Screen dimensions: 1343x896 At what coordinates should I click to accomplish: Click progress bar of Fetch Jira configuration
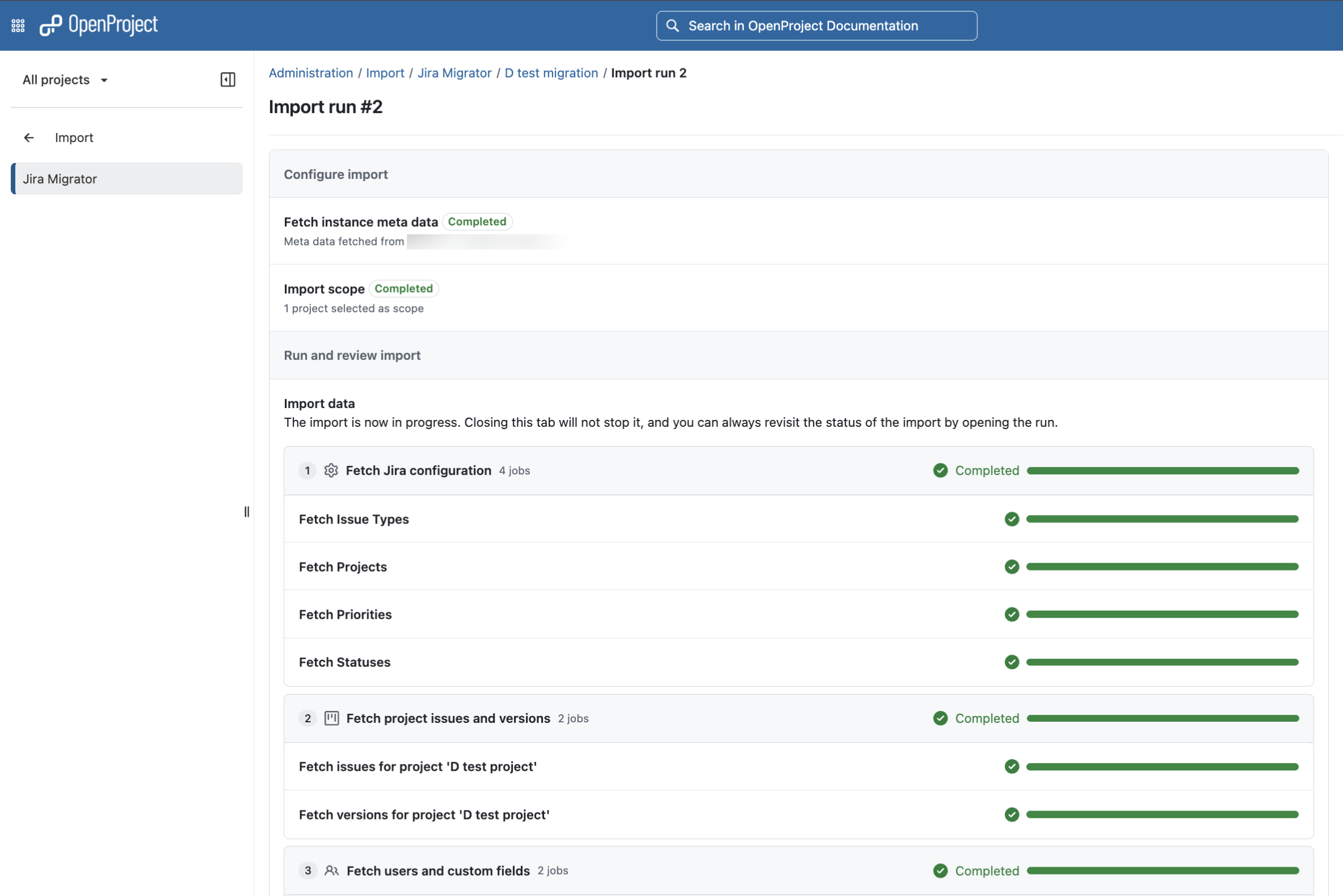click(x=1163, y=471)
